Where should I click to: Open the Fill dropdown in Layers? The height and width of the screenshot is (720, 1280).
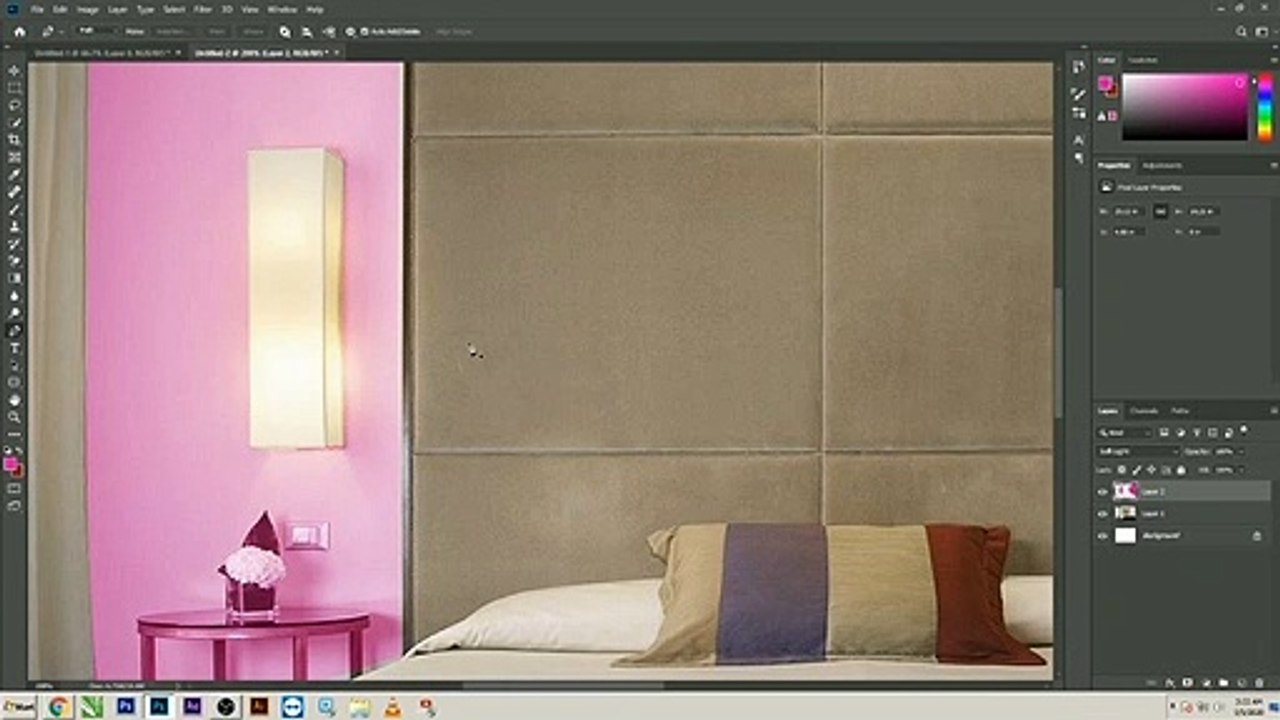click(1241, 470)
